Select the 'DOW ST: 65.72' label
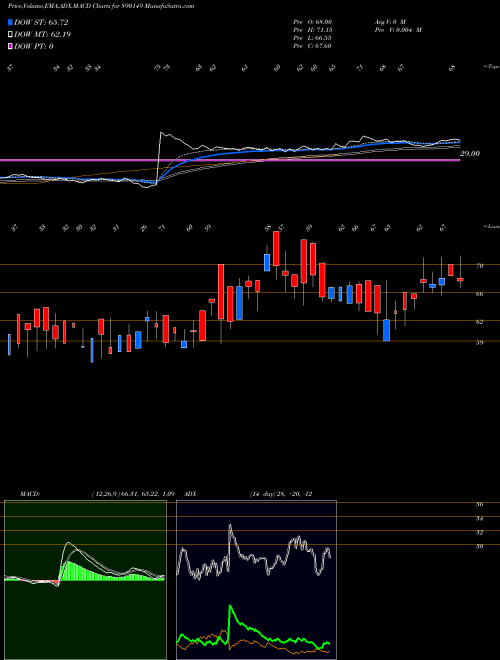Screen dimensions: 500x660 pyautogui.click(x=41, y=22)
